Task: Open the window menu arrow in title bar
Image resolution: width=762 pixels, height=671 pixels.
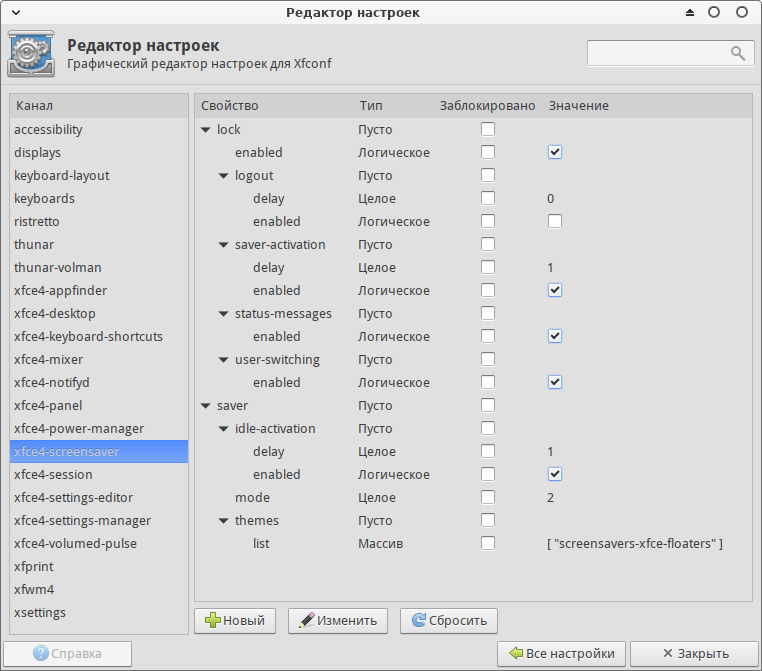Action: point(16,13)
